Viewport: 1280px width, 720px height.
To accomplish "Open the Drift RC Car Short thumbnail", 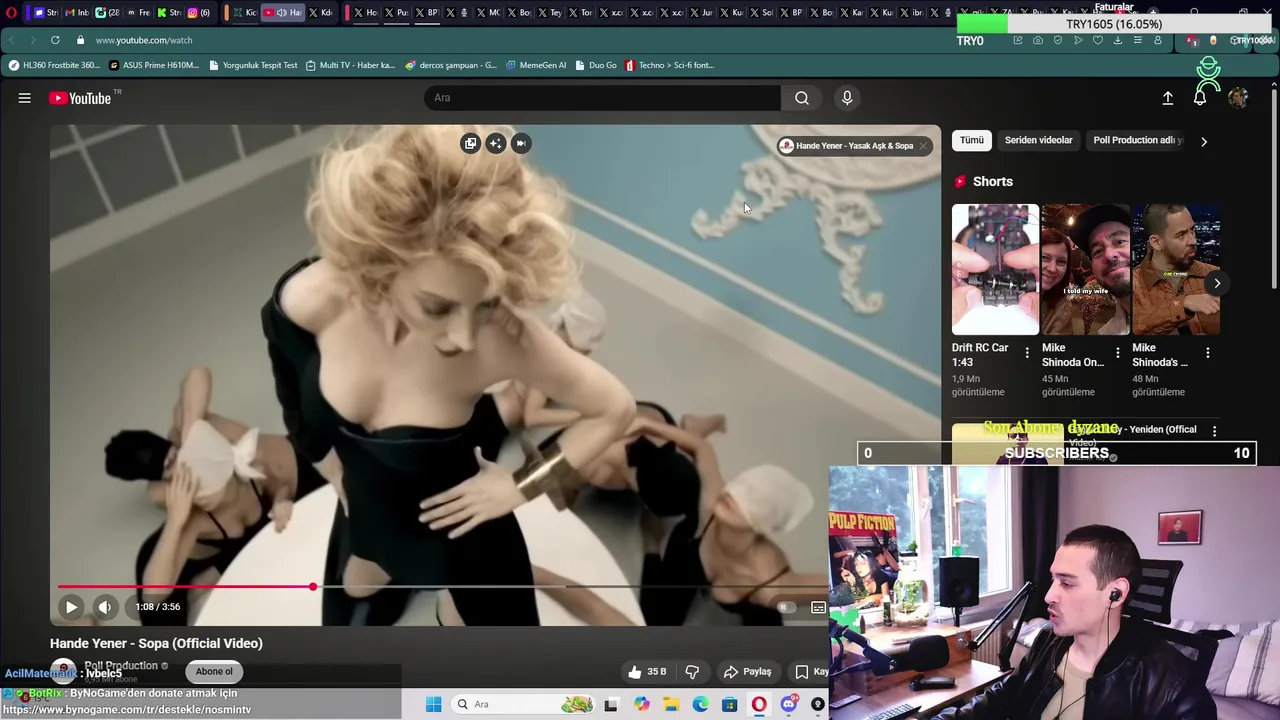I will coord(995,269).
